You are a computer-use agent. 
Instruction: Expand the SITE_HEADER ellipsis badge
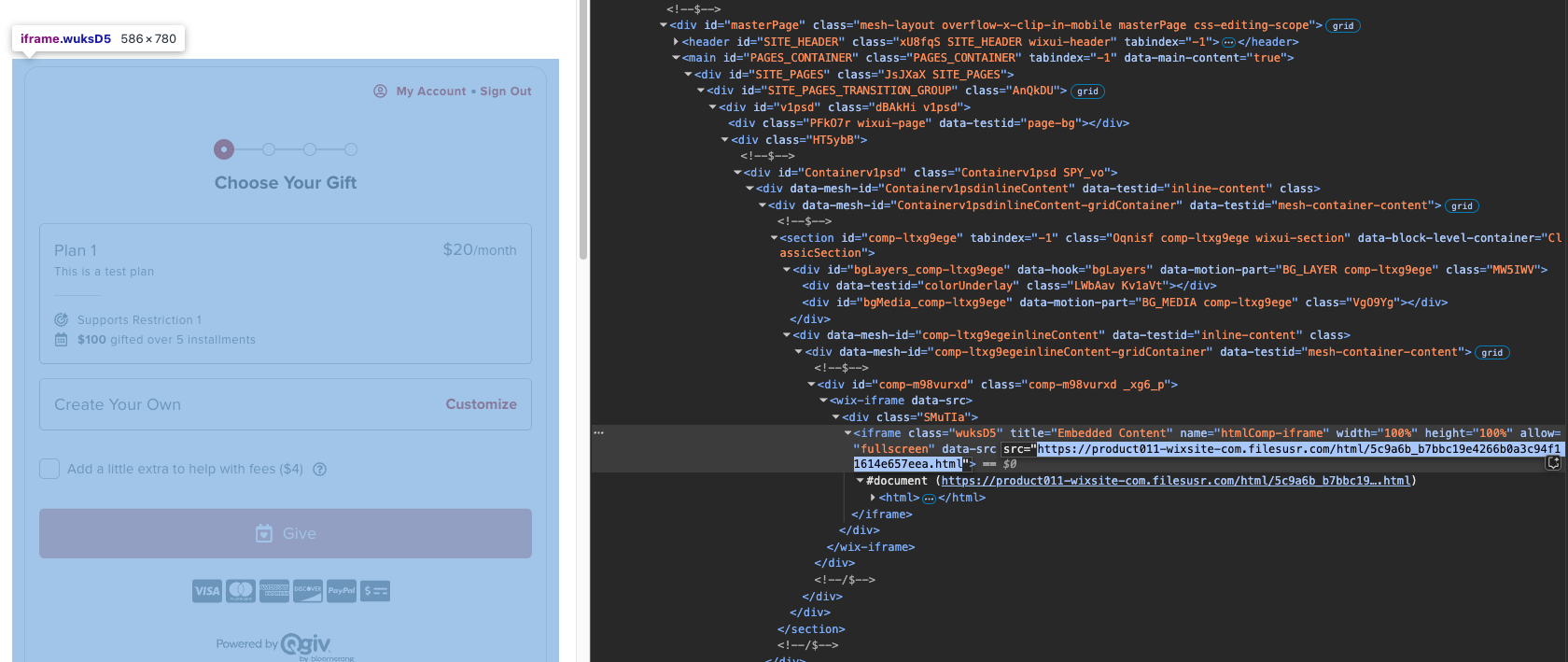[x=1228, y=42]
